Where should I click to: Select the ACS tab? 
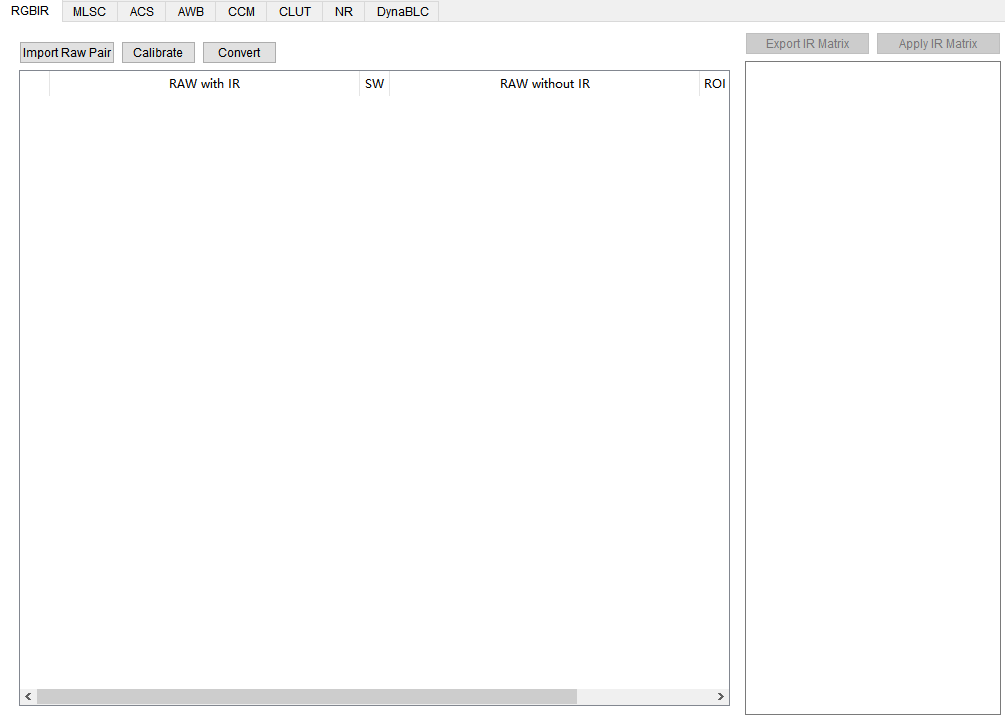142,12
